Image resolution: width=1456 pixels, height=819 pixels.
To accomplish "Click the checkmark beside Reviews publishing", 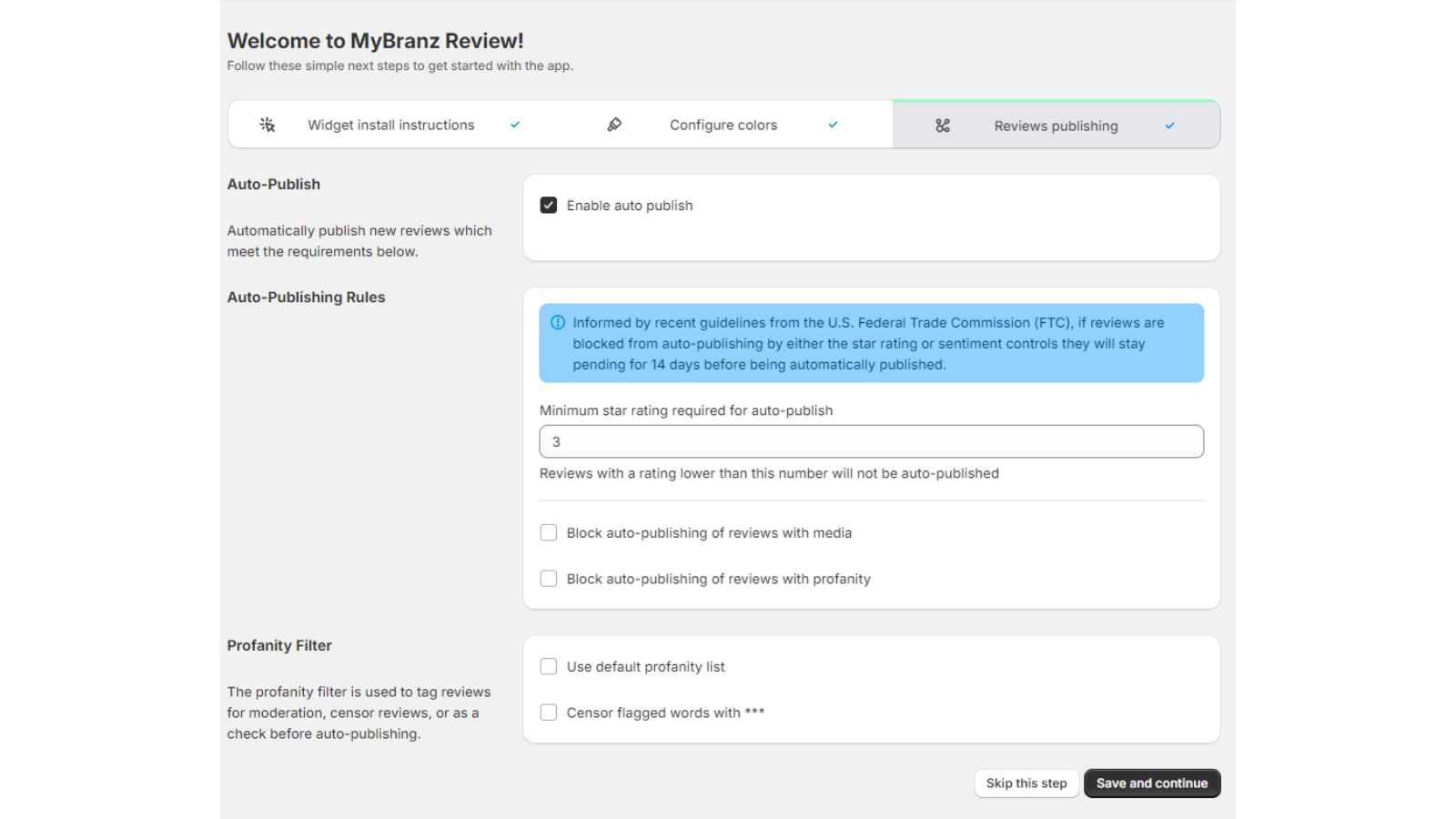I will (x=1170, y=126).
